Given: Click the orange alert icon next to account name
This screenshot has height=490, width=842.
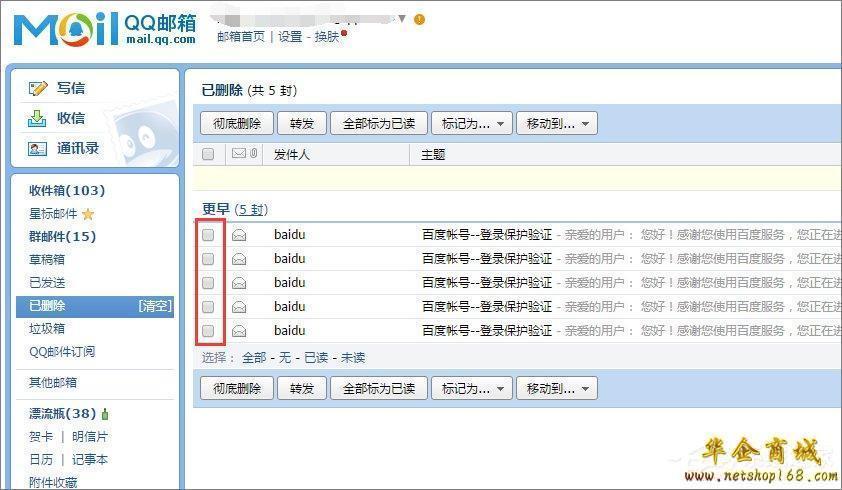Looking at the screenshot, I should click(x=419, y=19).
